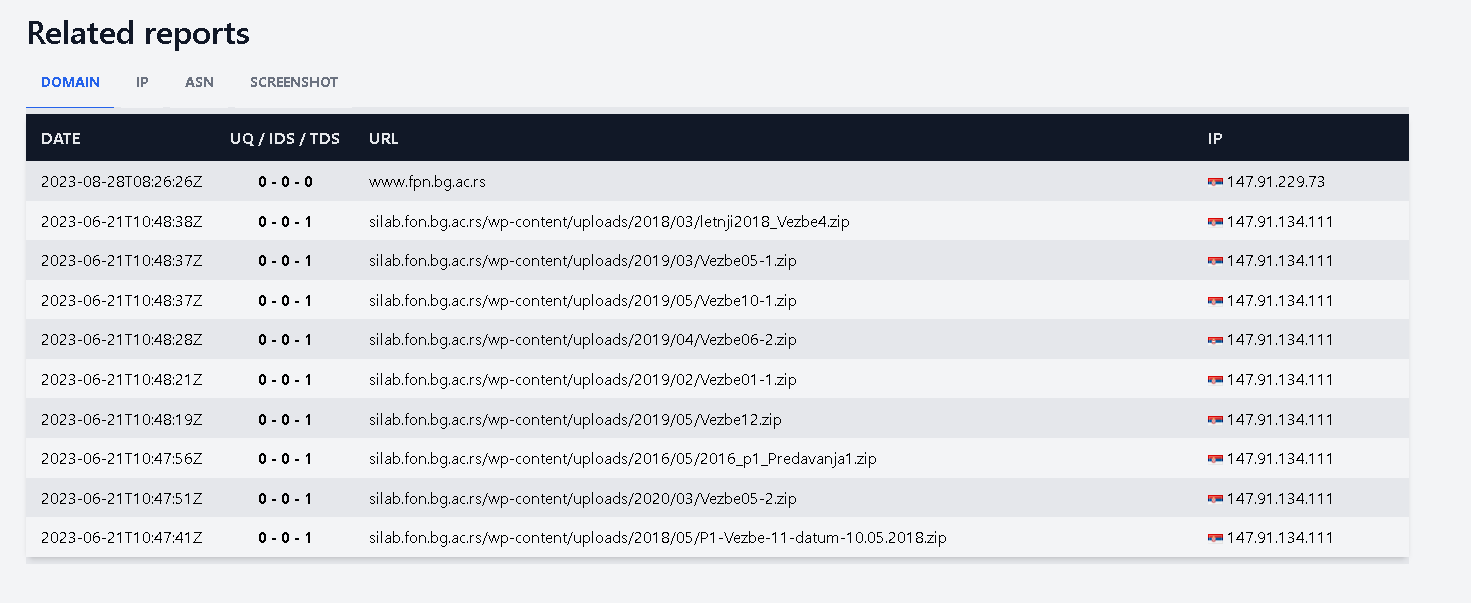Open the 2016_p1_Predavanja1.zip URL report

pos(623,459)
